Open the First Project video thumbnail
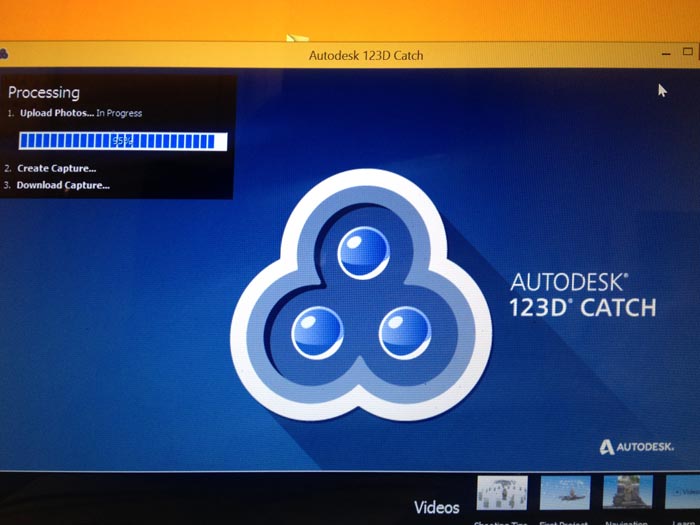 point(565,492)
